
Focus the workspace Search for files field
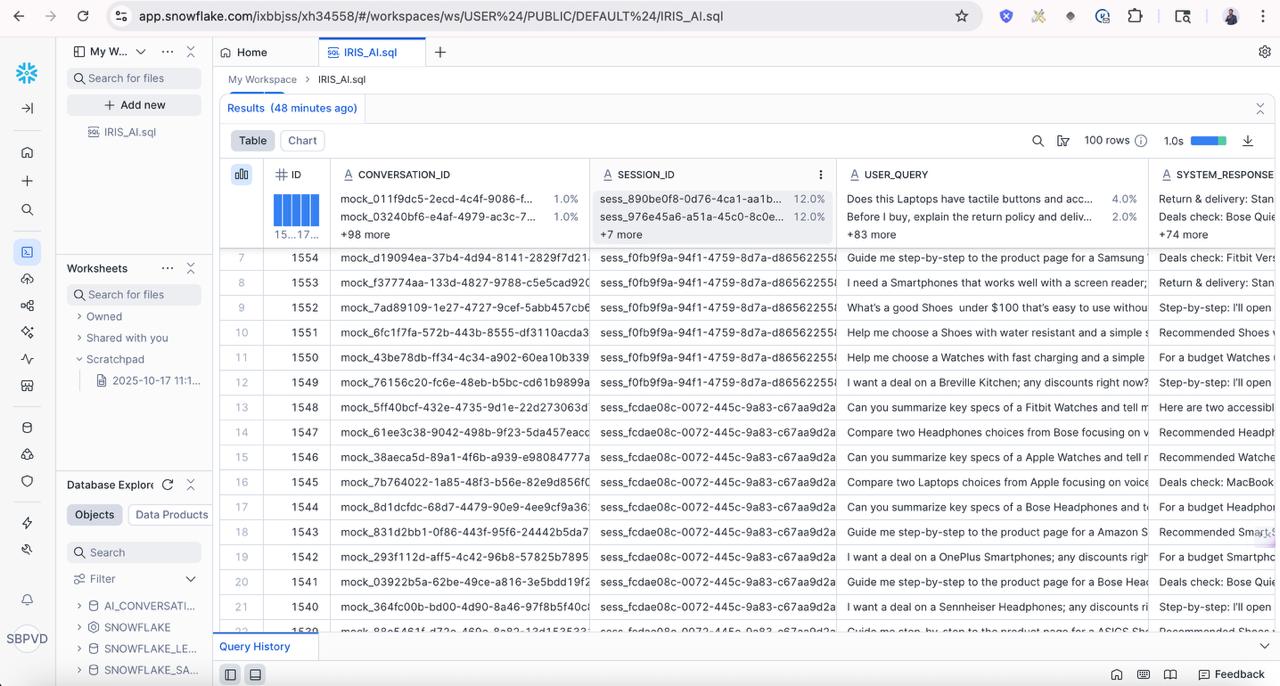[134, 78]
